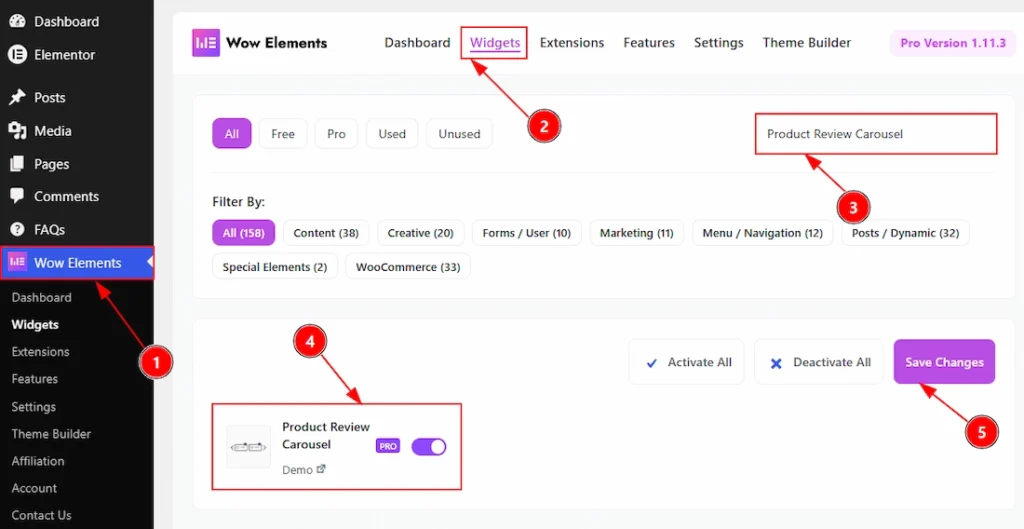This screenshot has width=1024, height=529.
Task: Open the Contact Us submenu item
Action: tap(41, 515)
